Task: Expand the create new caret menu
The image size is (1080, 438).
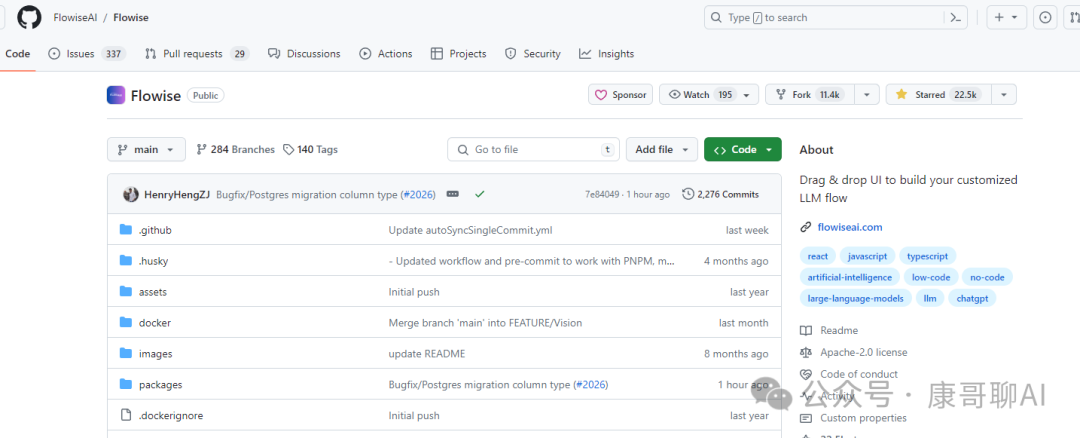Action: pos(1015,18)
